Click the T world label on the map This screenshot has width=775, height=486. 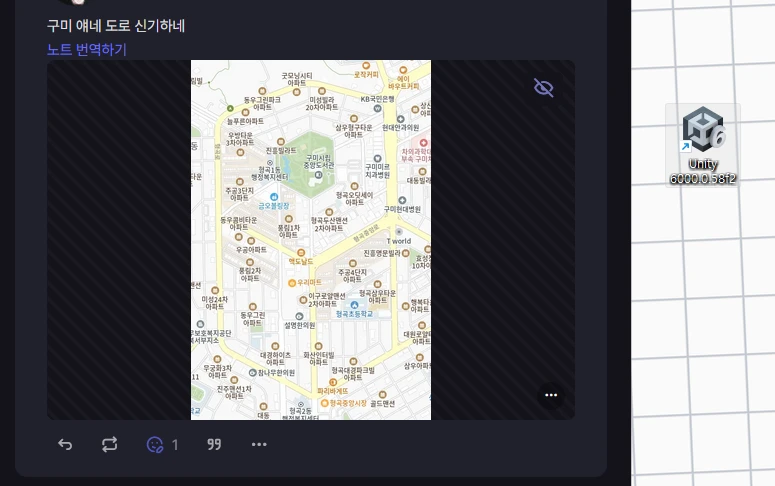tap(399, 241)
